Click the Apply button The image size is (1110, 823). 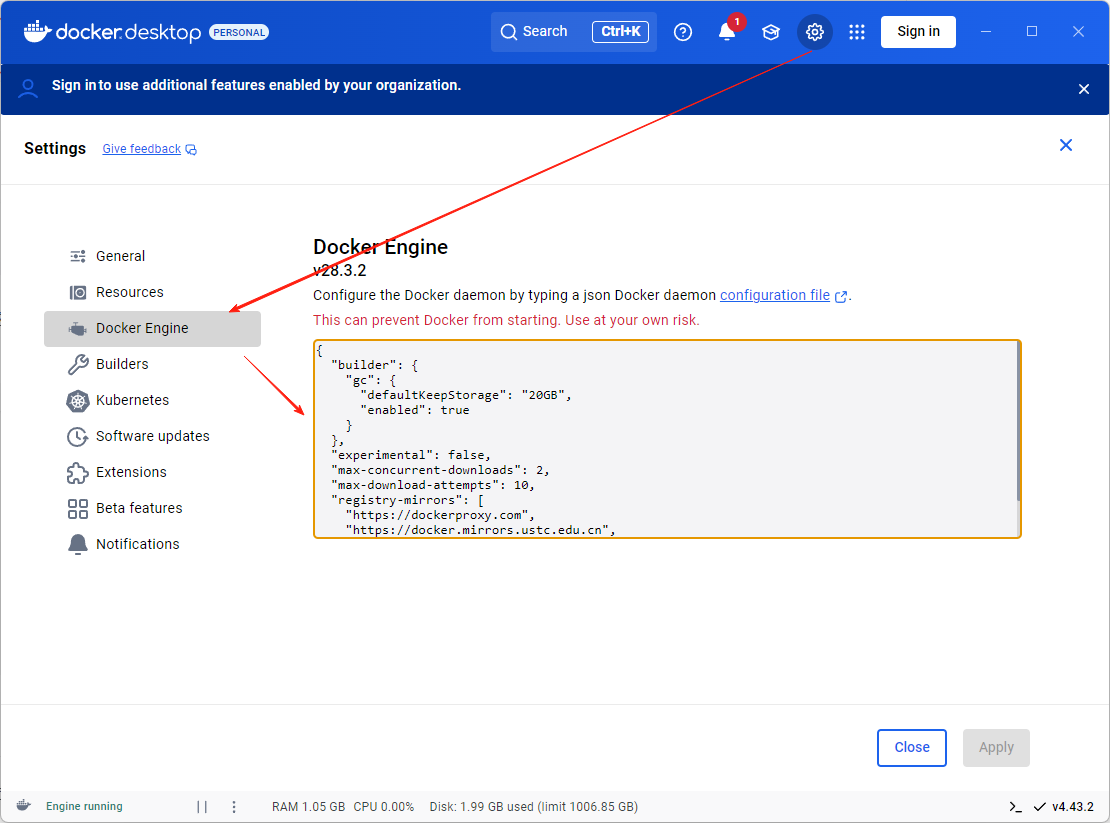click(995, 747)
